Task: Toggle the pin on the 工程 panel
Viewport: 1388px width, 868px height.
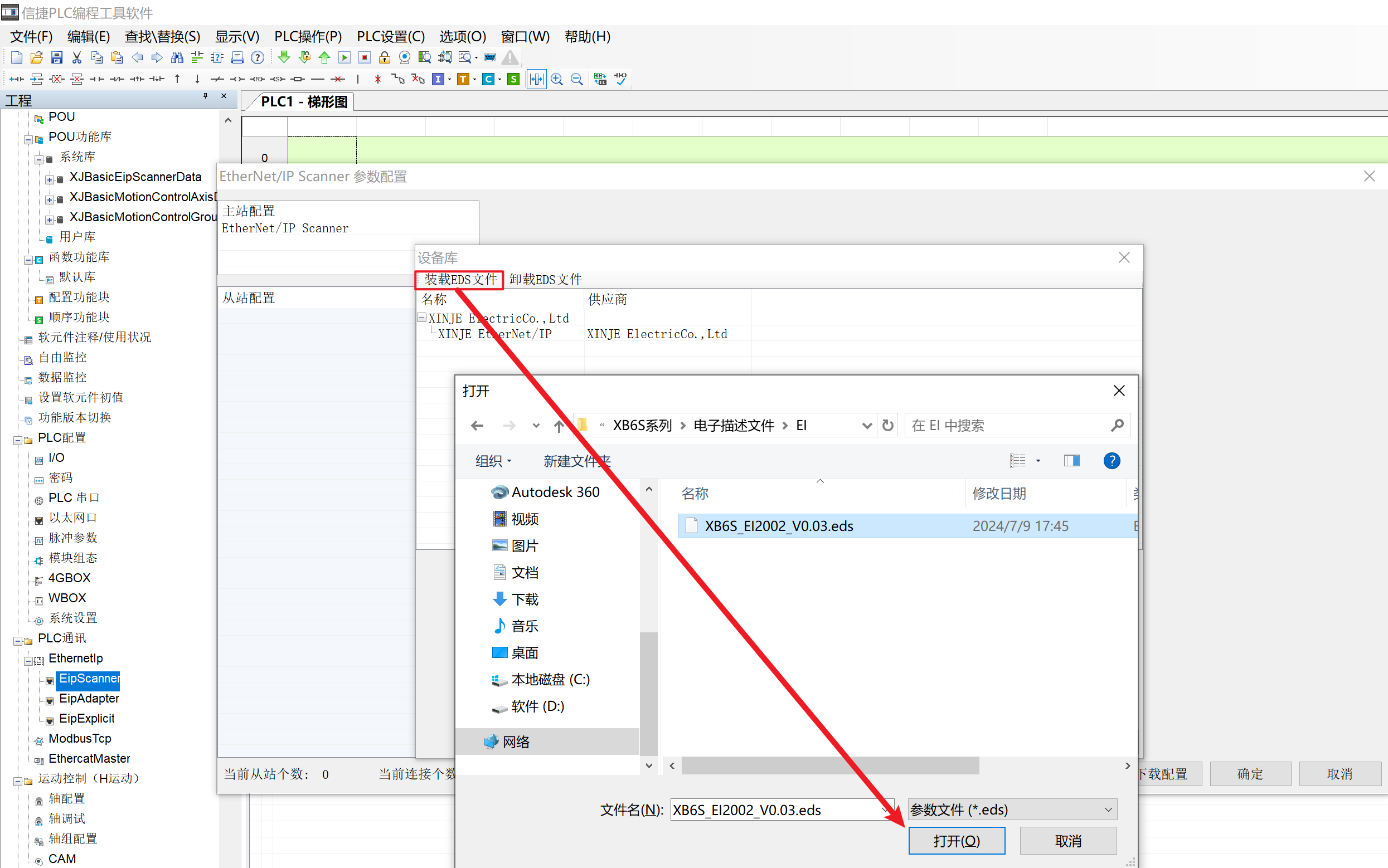Action: [205, 96]
